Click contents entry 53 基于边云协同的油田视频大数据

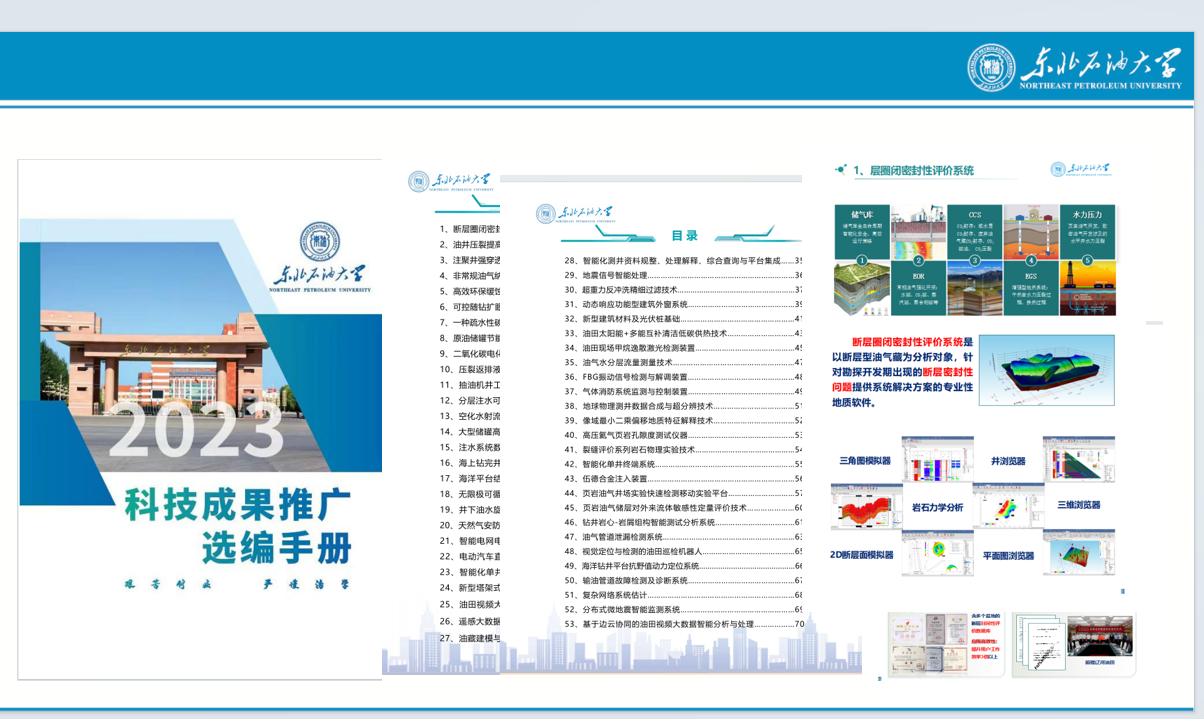[x=684, y=623]
